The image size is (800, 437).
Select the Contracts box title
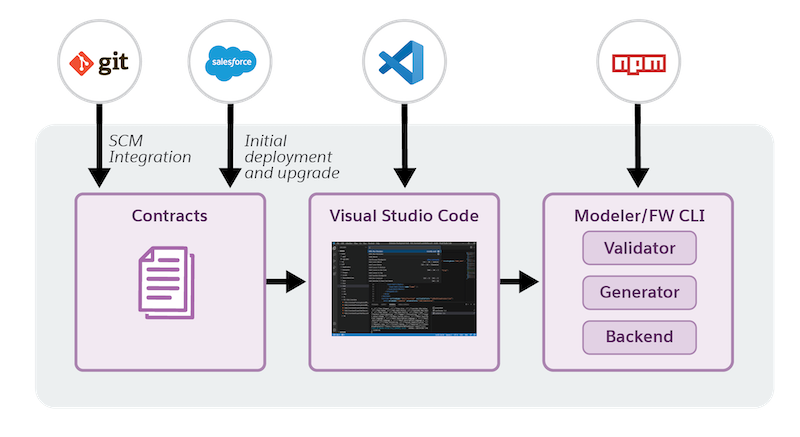tap(170, 216)
